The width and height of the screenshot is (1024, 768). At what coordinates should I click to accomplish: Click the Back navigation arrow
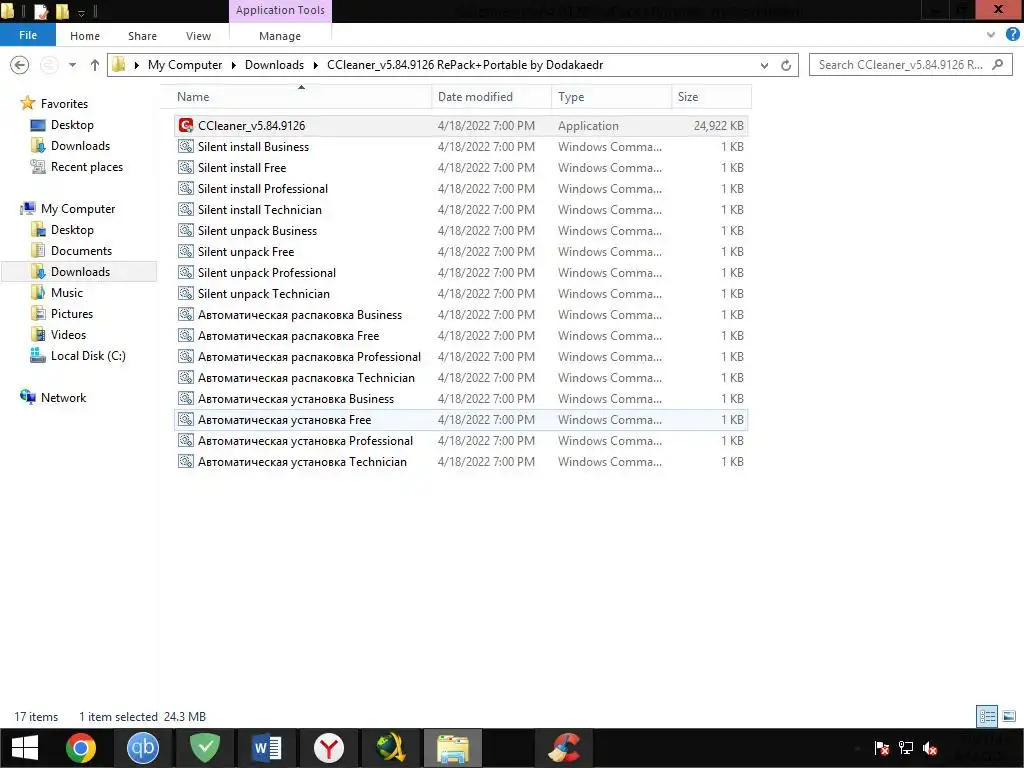click(20, 65)
